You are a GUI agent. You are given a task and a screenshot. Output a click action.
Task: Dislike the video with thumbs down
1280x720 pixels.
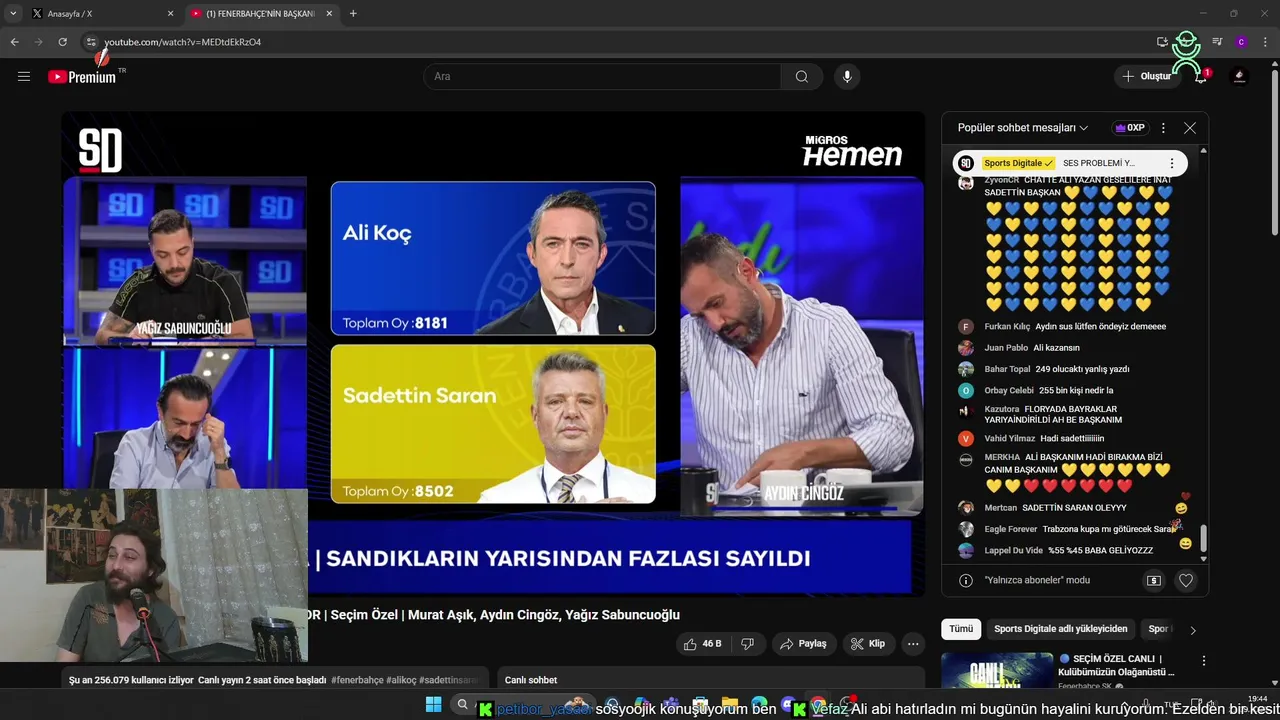pos(748,644)
